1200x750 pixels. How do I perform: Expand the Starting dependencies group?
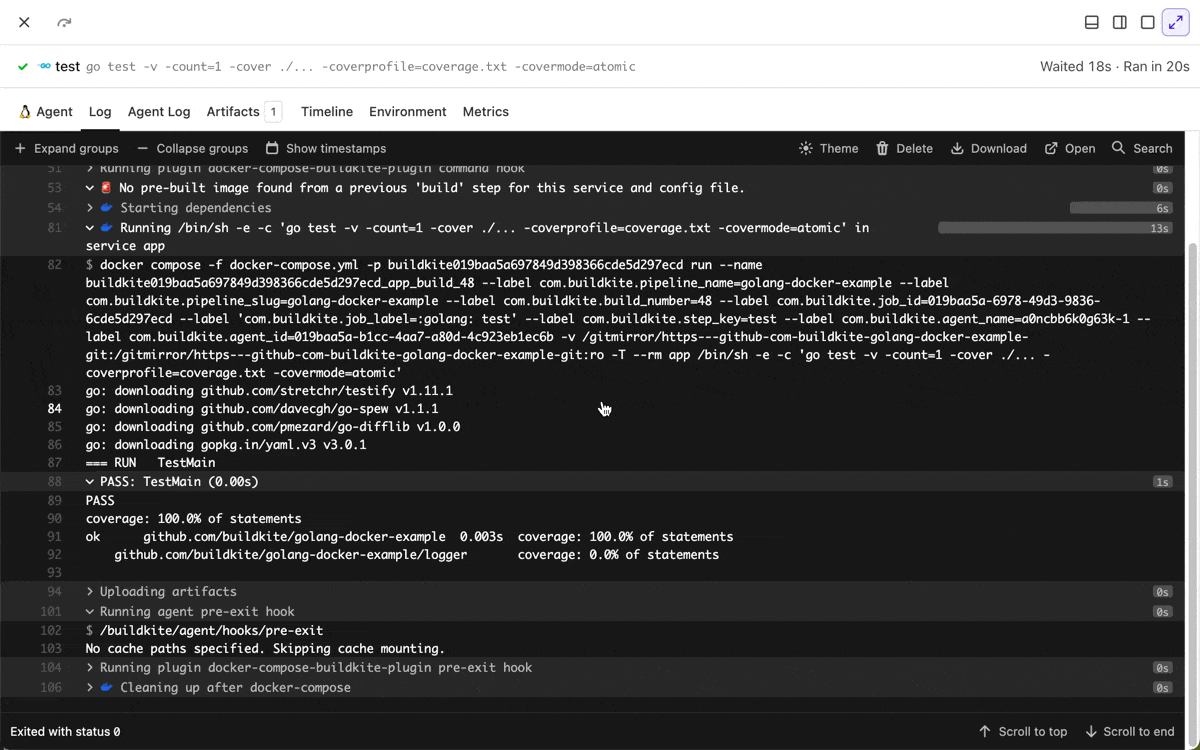pyautogui.click(x=90, y=207)
